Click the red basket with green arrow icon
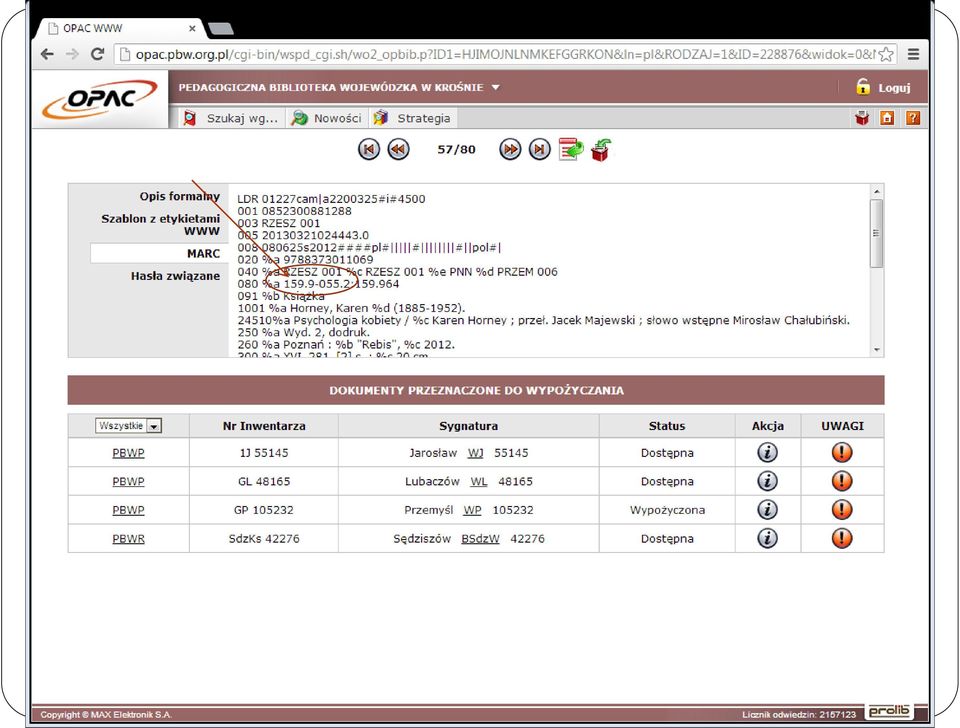This screenshot has height=728, width=960. 601,150
